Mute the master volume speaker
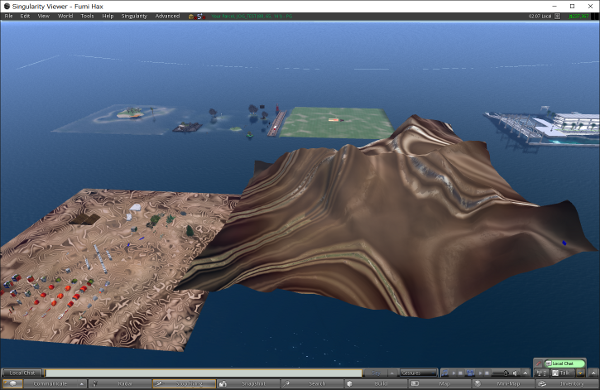This screenshot has width=600, height=390. pyautogui.click(x=515, y=373)
